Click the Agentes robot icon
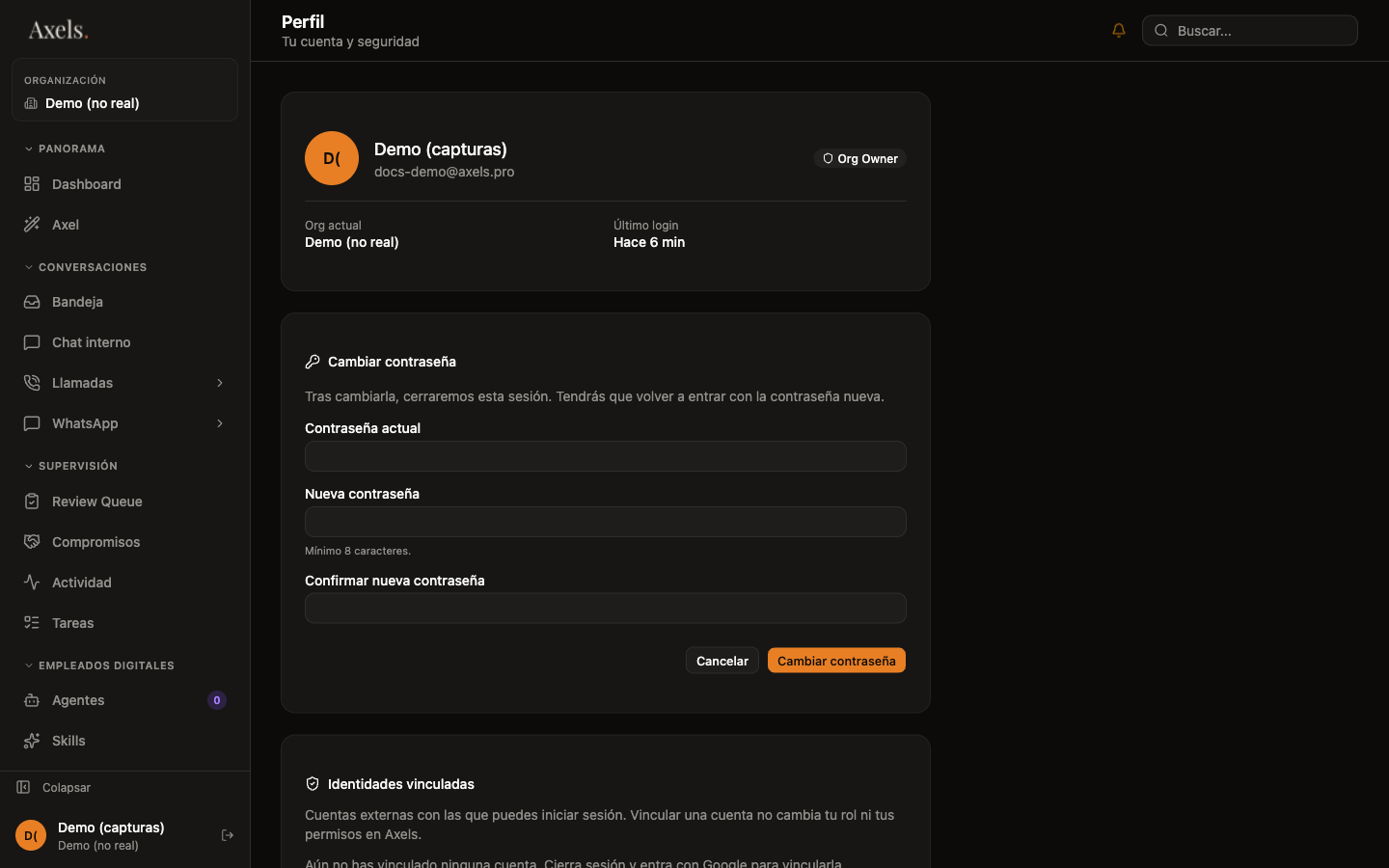Screen dimensions: 1389x868 32,700
